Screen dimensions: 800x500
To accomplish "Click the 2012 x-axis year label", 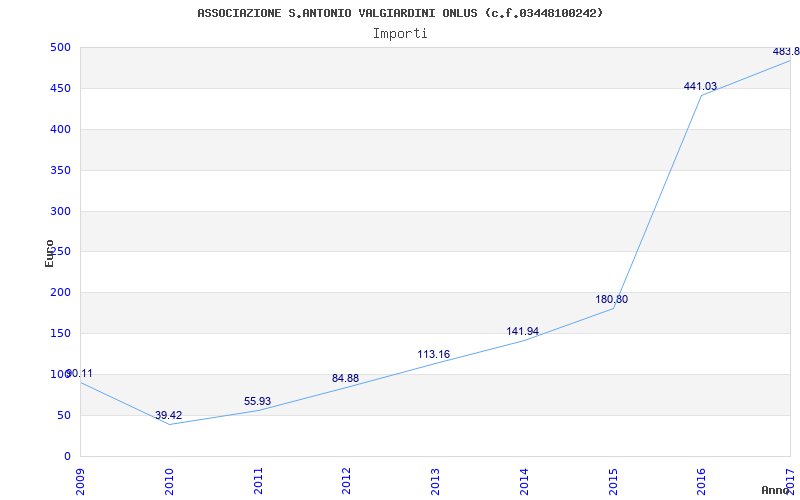I will coord(346,481).
